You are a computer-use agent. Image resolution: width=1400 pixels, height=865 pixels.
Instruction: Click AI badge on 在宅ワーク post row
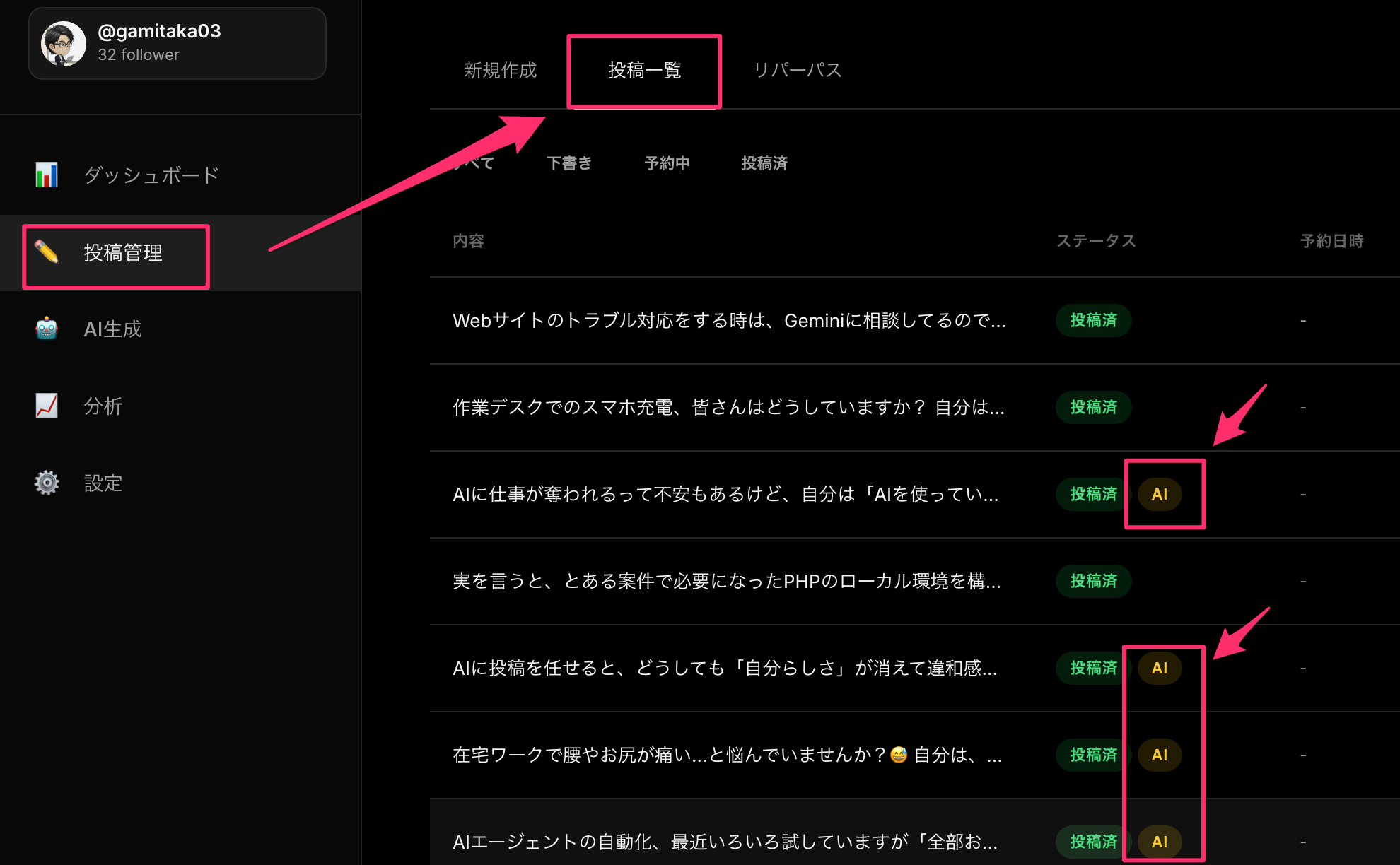pyautogui.click(x=1159, y=755)
